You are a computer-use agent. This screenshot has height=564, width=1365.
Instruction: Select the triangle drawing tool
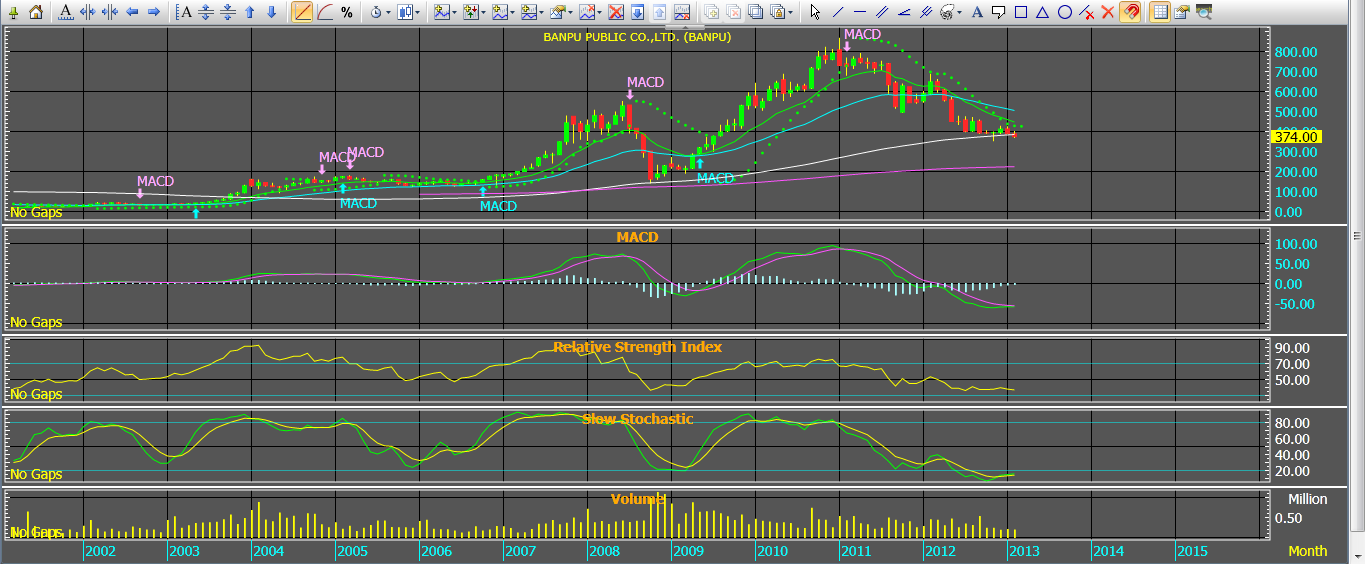(1042, 12)
